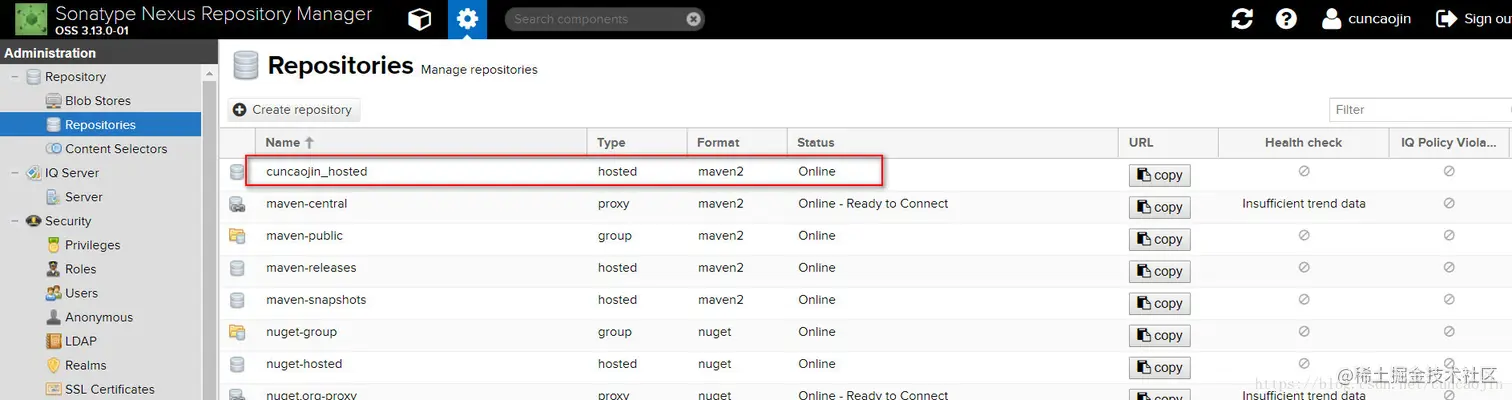Image resolution: width=1512 pixels, height=400 pixels.
Task: Open Realms in the Security section
Action: (x=85, y=365)
